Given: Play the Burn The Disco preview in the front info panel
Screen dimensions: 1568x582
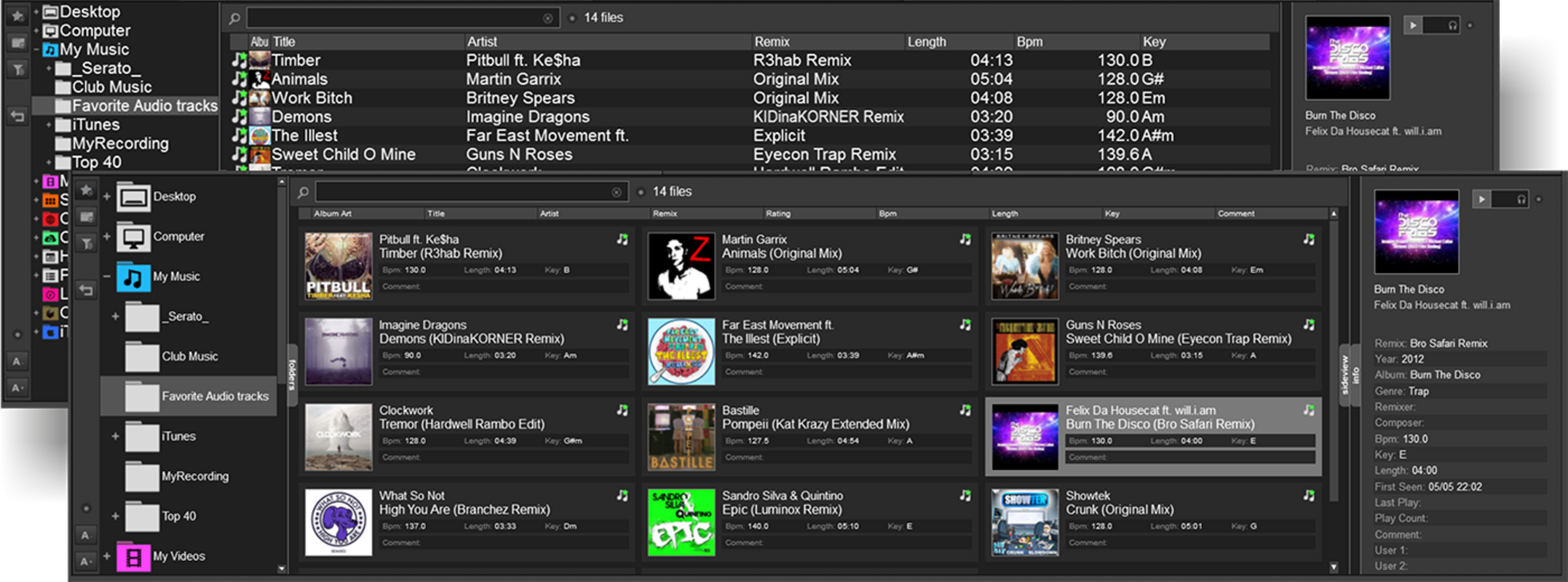Looking at the screenshot, I should coord(1481,199).
